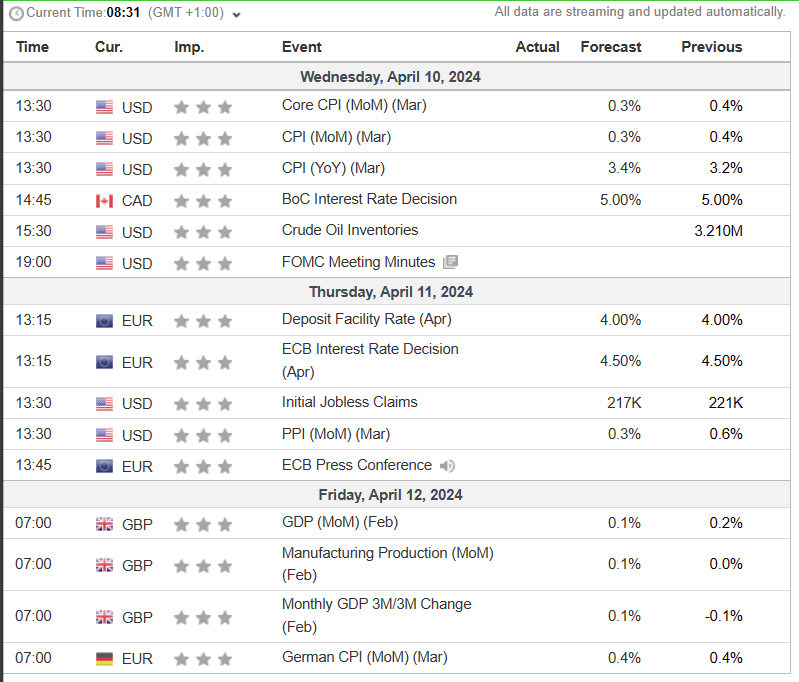Click the Imp. column header

188,47
